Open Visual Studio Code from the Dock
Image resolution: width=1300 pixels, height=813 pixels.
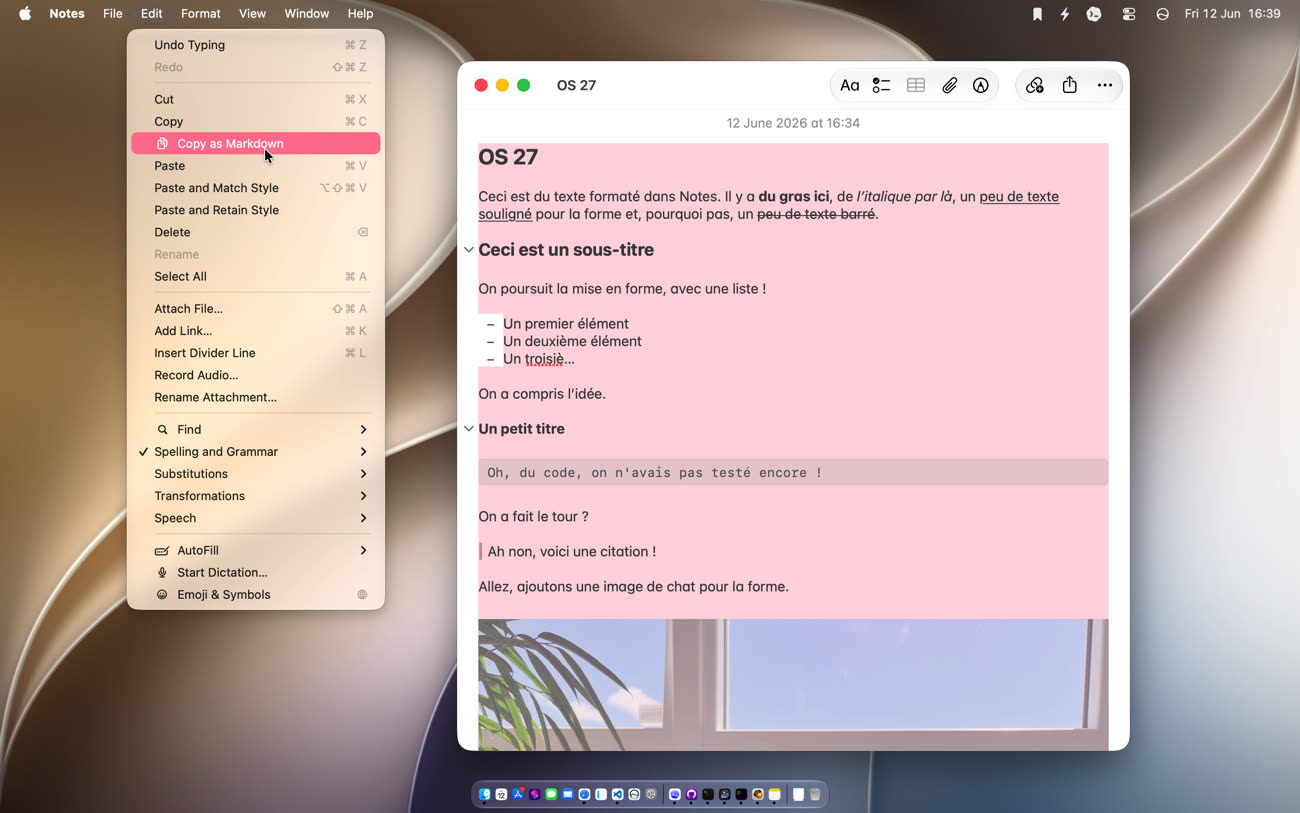coord(617,794)
